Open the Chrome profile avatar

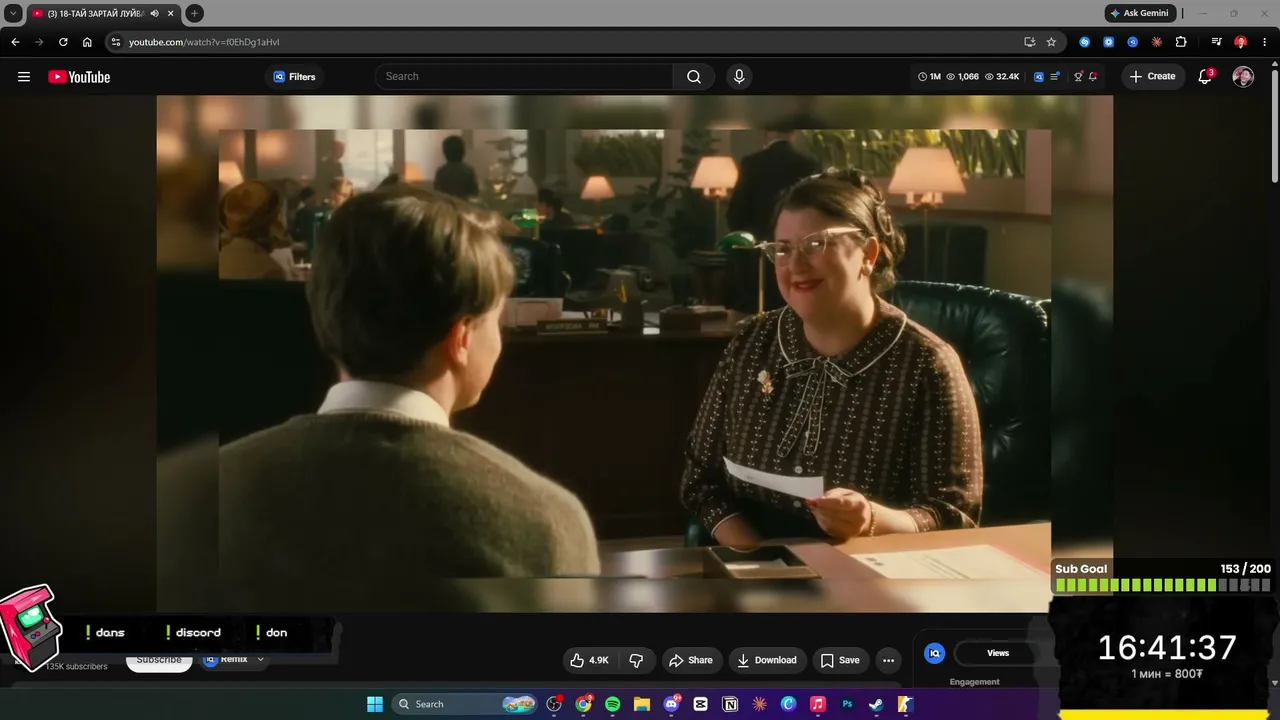click(1240, 42)
